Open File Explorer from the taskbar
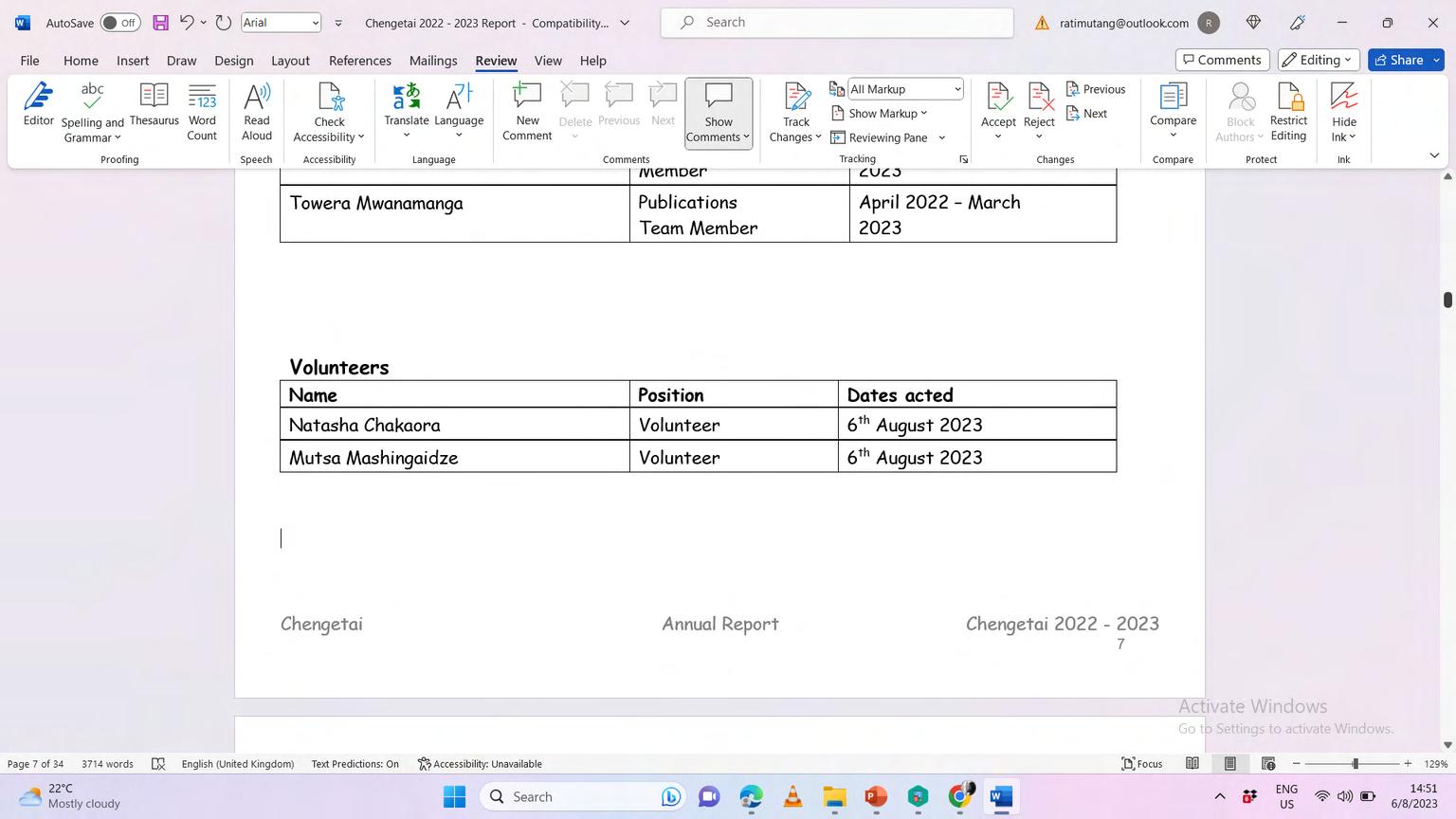This screenshot has width=1456, height=819. (834, 797)
